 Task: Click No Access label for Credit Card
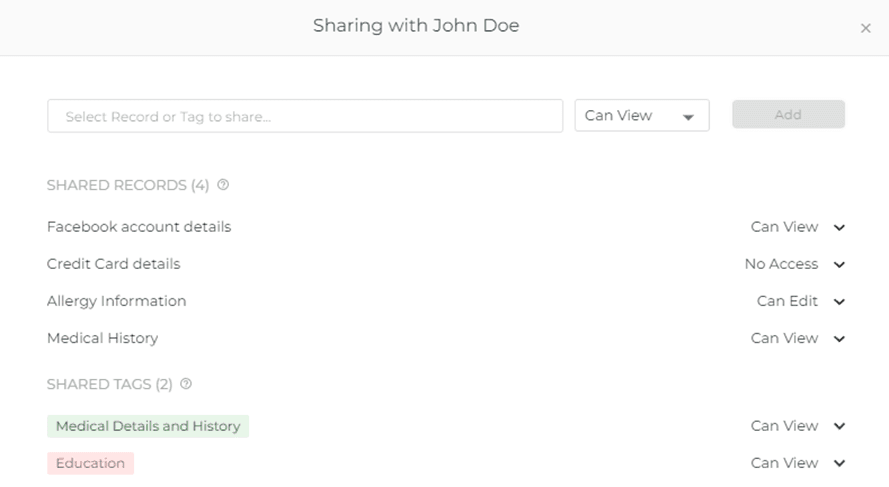[781, 264]
